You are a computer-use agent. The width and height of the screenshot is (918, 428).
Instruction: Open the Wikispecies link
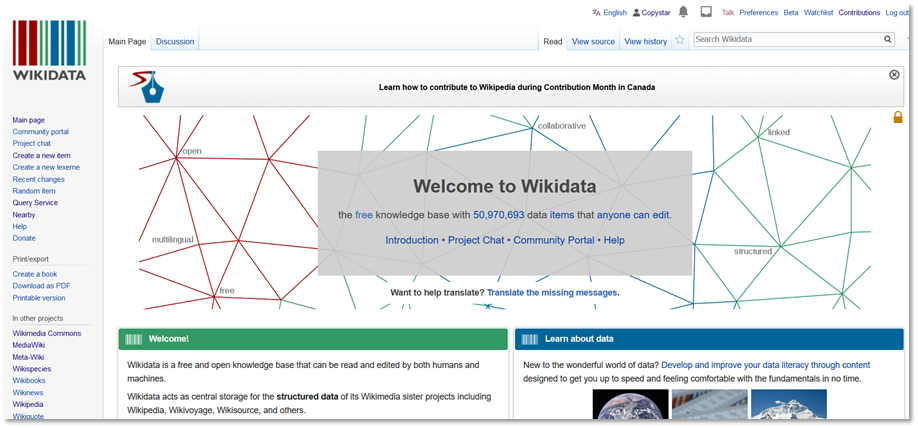(x=32, y=369)
